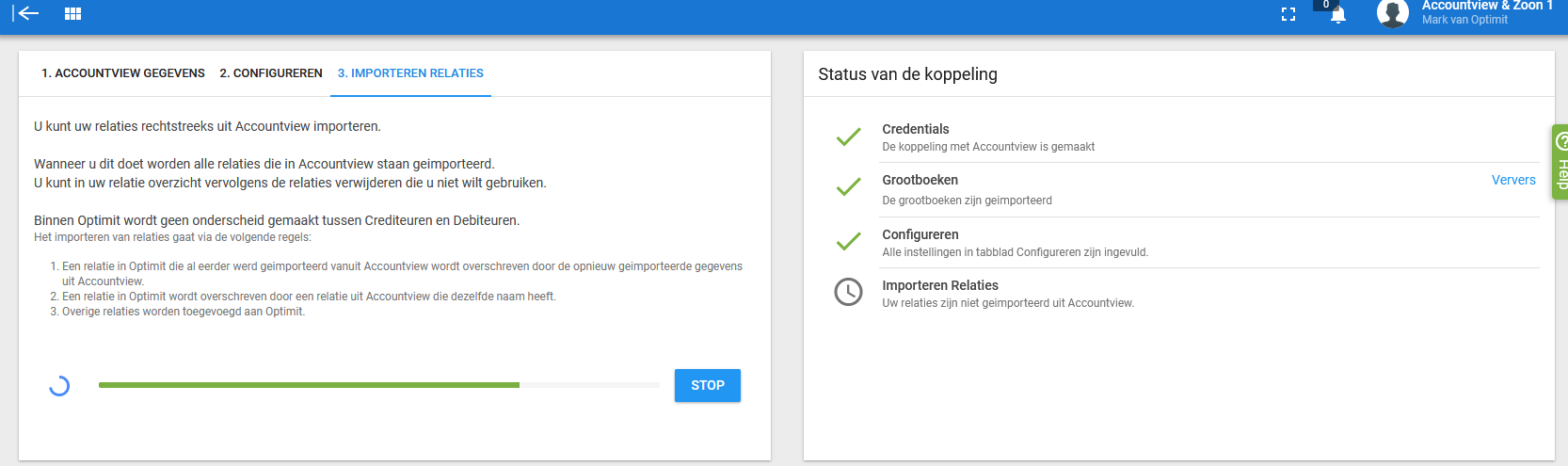Click the Ververs link for Grootboeken

tap(1513, 180)
